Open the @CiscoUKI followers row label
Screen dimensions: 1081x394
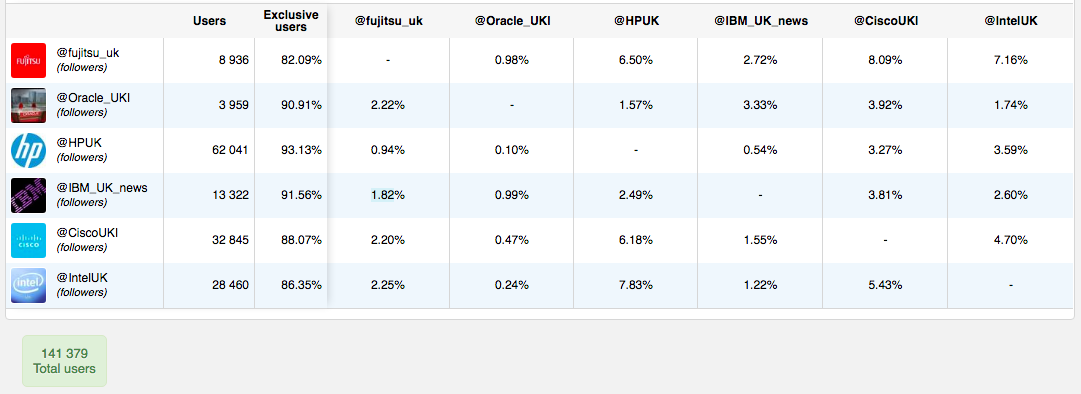87,240
